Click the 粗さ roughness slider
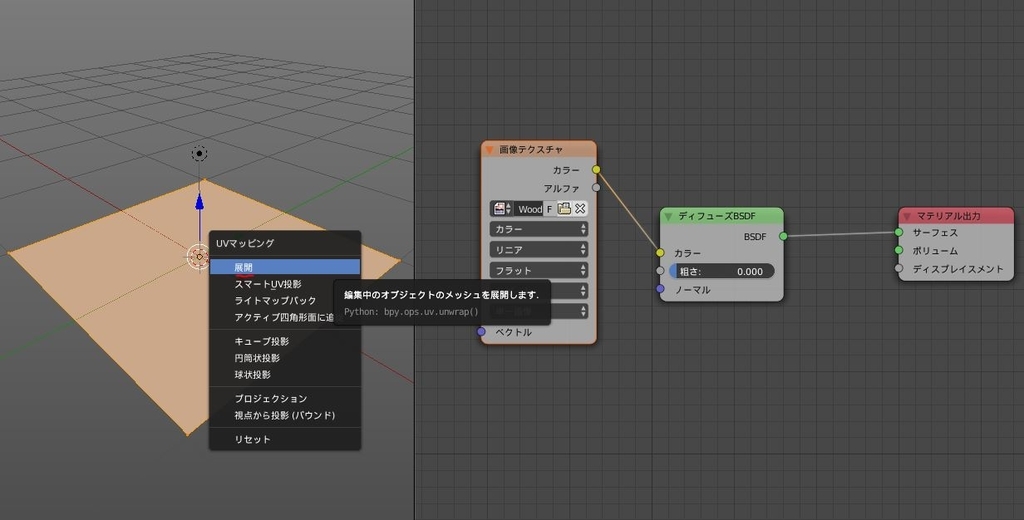The height and width of the screenshot is (520, 1024). pyautogui.click(x=722, y=271)
